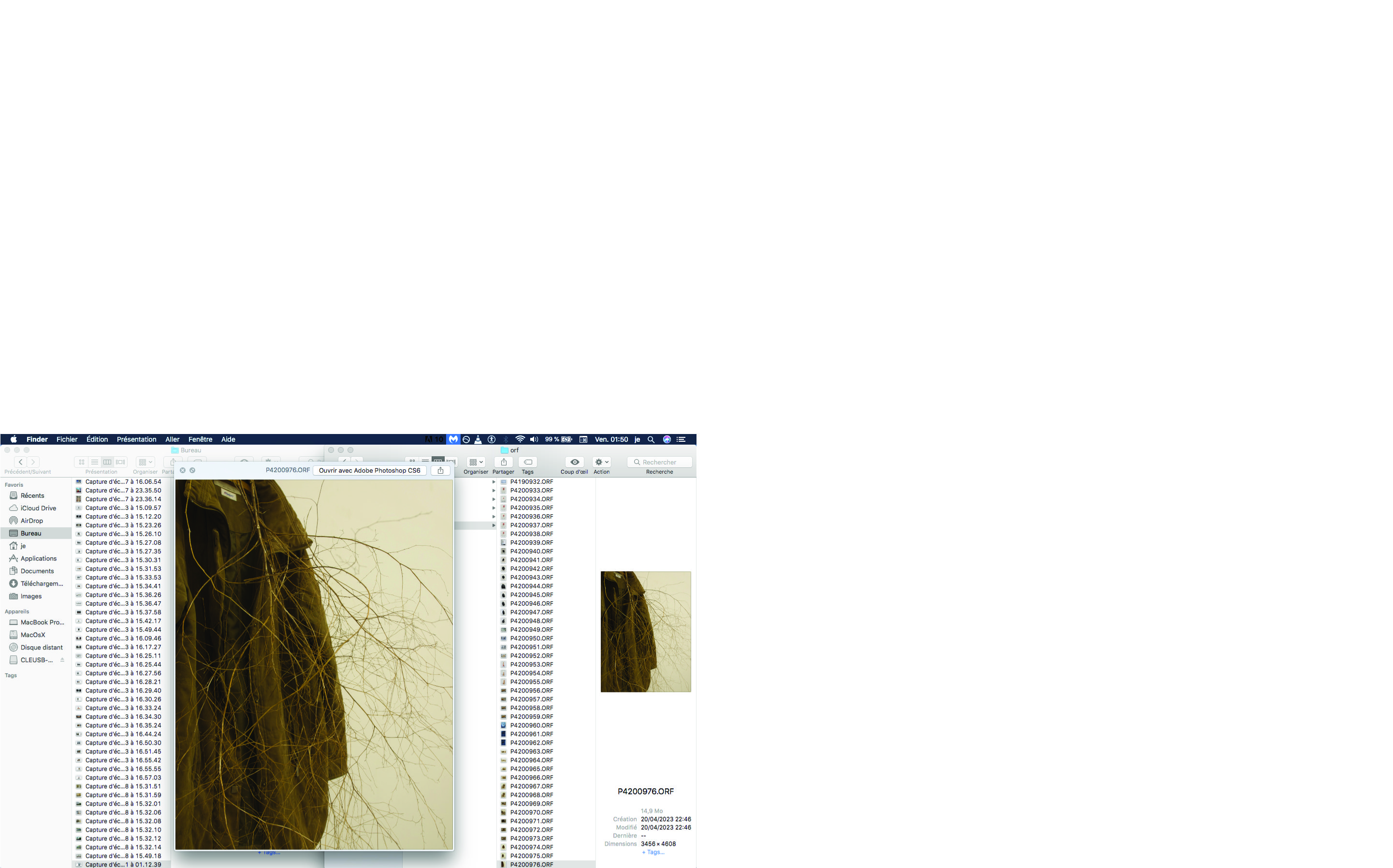The image size is (1393, 868).
Task: Click the Malwarebytes menu bar icon
Action: pos(453,439)
